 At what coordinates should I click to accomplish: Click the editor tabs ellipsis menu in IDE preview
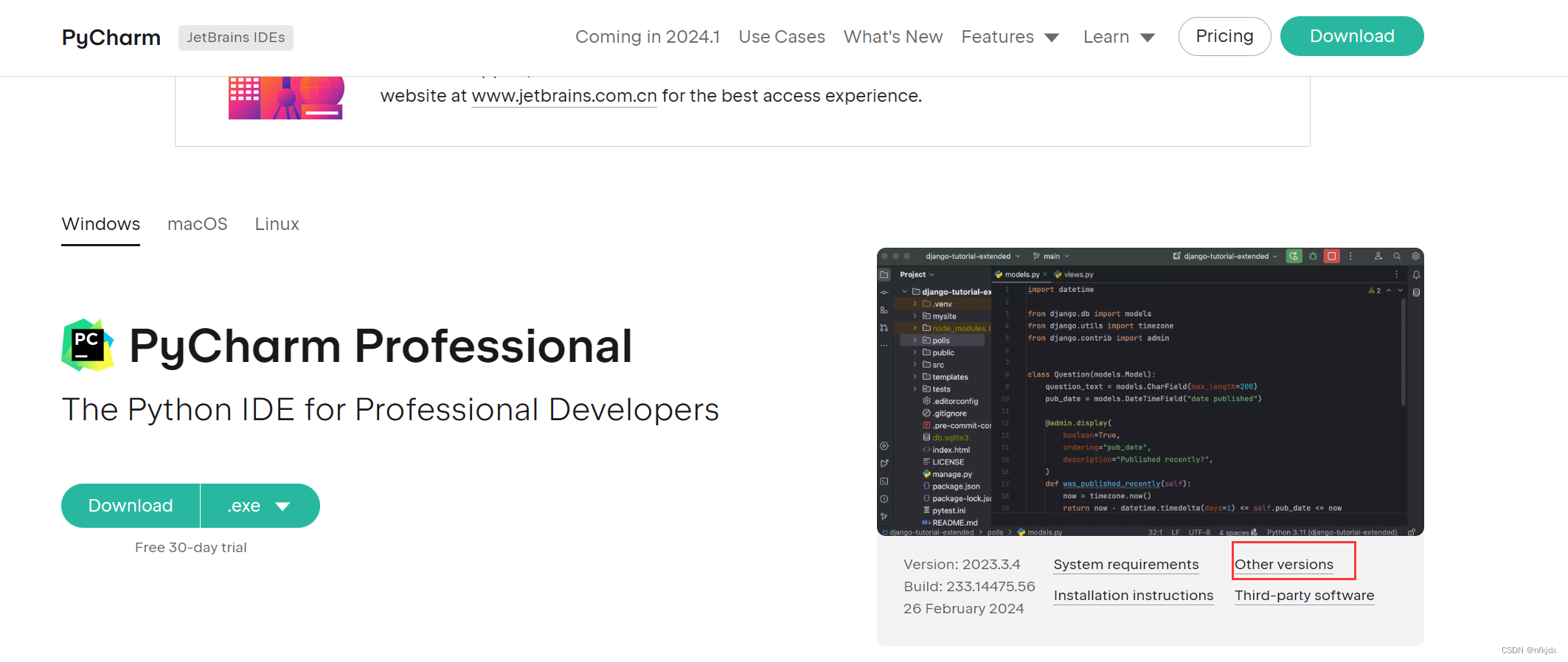pyautogui.click(x=1396, y=274)
